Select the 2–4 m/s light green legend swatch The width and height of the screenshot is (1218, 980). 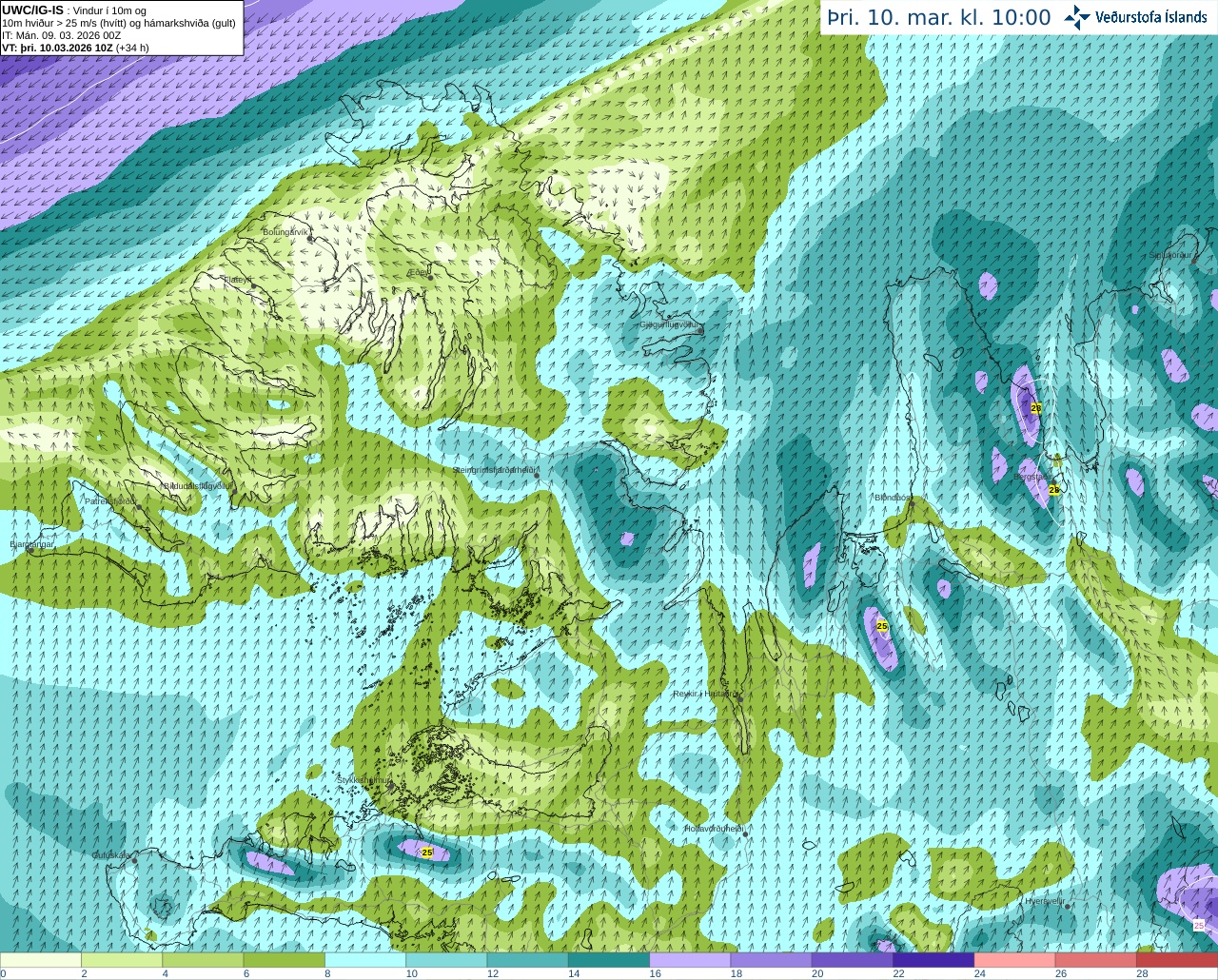coord(122,960)
